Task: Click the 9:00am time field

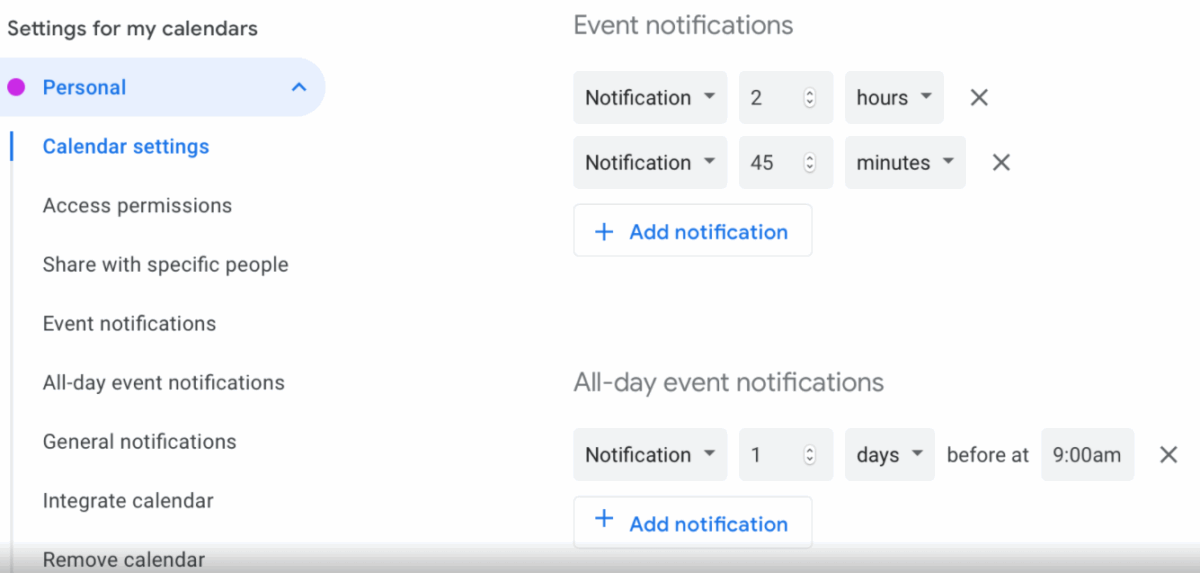Action: [1087, 455]
